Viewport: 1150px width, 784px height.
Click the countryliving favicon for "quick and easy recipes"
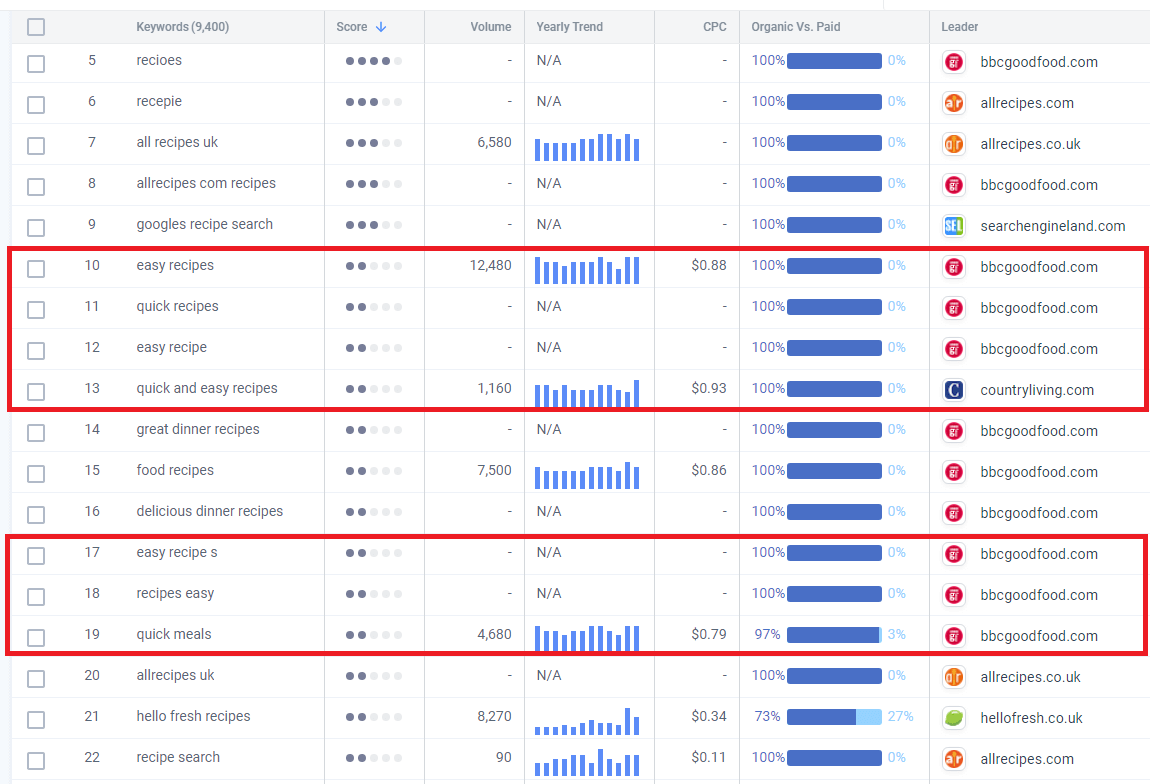click(x=953, y=389)
